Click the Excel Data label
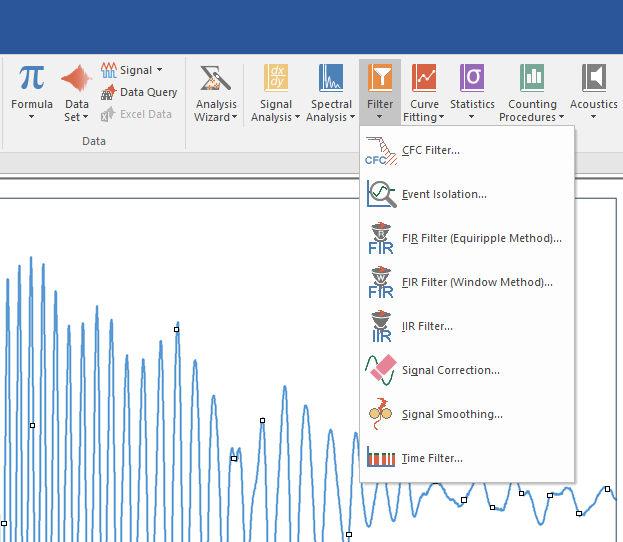 pos(146,114)
